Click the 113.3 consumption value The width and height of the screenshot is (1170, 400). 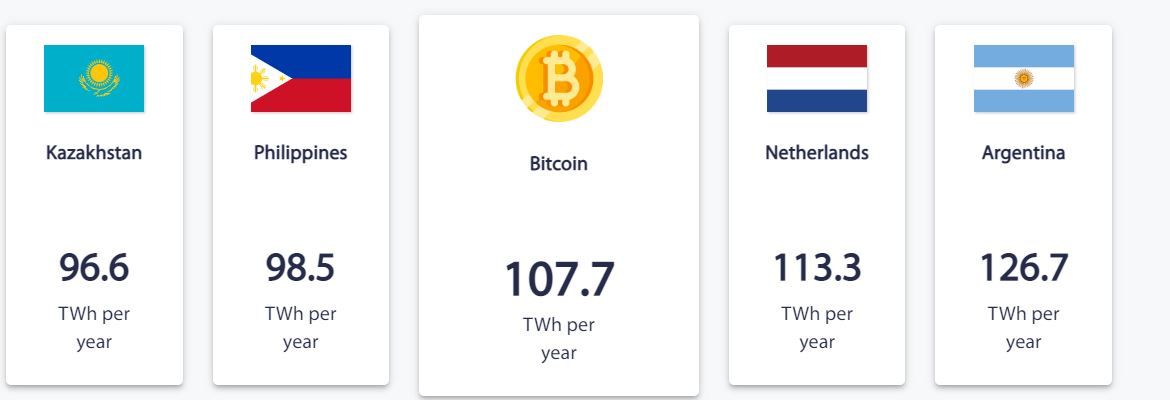click(x=816, y=268)
